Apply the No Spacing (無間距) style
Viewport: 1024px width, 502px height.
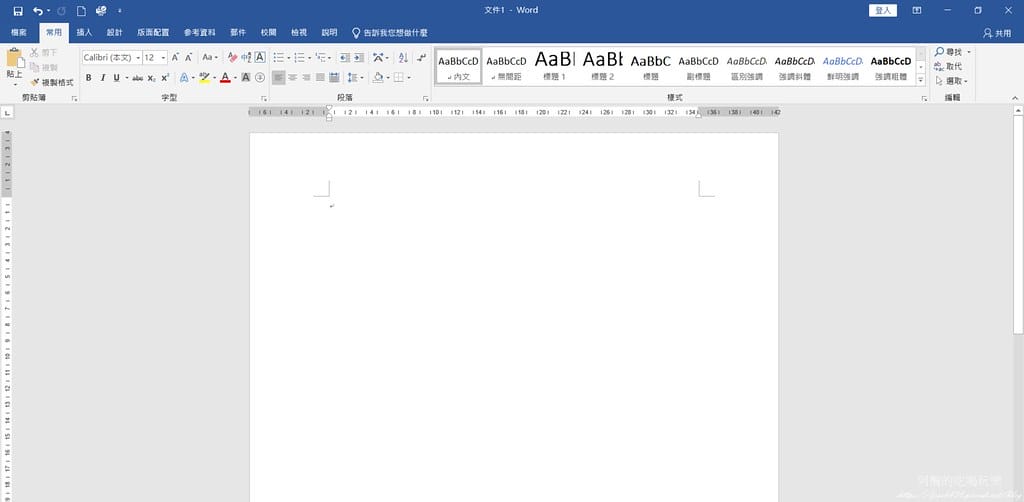point(506,67)
